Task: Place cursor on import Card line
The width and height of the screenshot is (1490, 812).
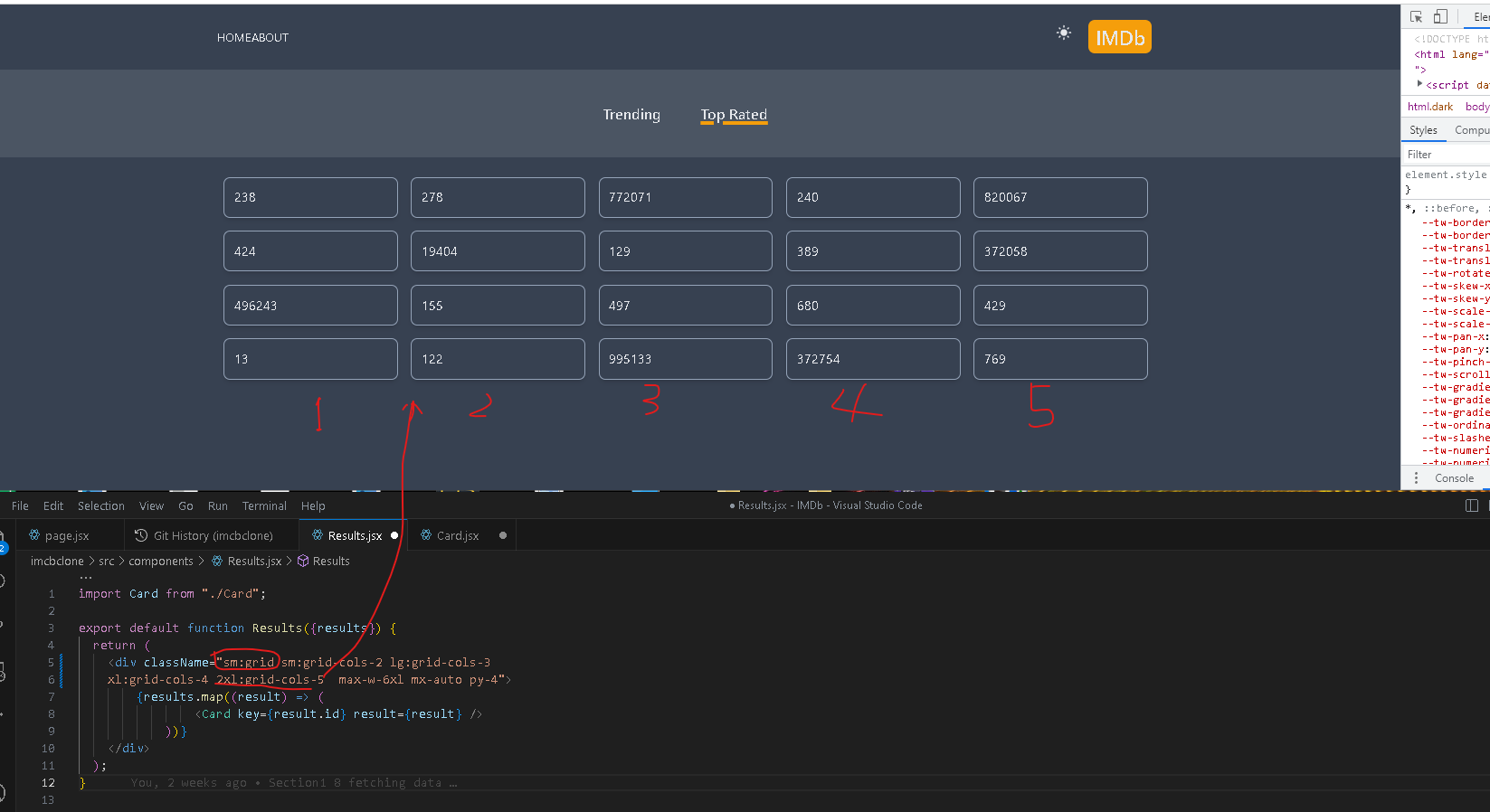Action: click(172, 594)
